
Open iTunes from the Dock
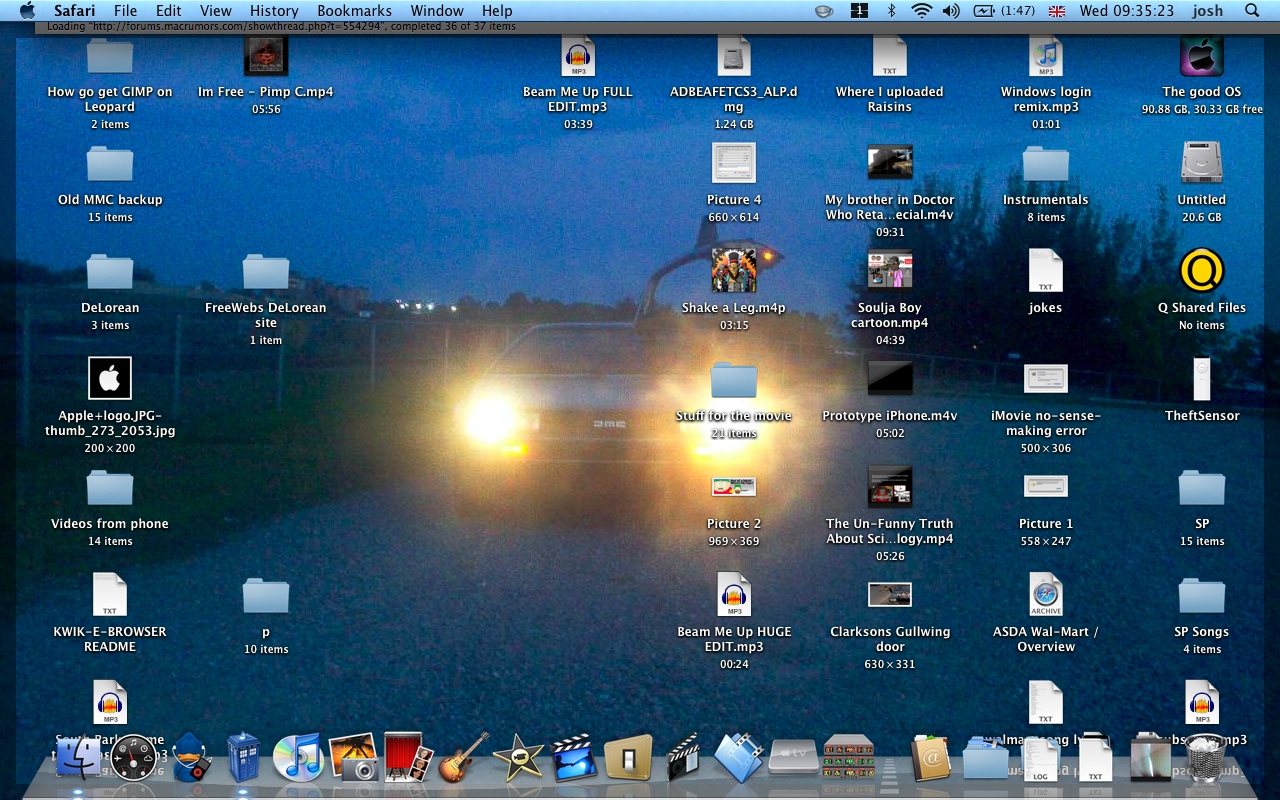pos(298,760)
